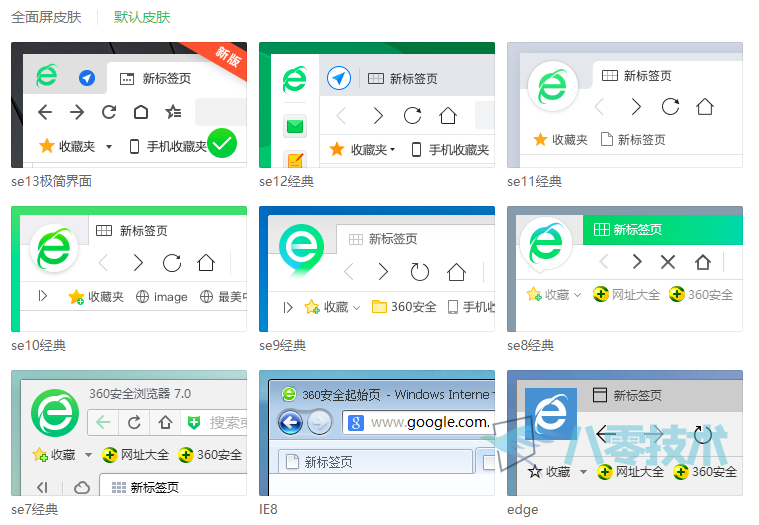Click 手机收藏夹 in the se12经典 preview

[x=450, y=150]
